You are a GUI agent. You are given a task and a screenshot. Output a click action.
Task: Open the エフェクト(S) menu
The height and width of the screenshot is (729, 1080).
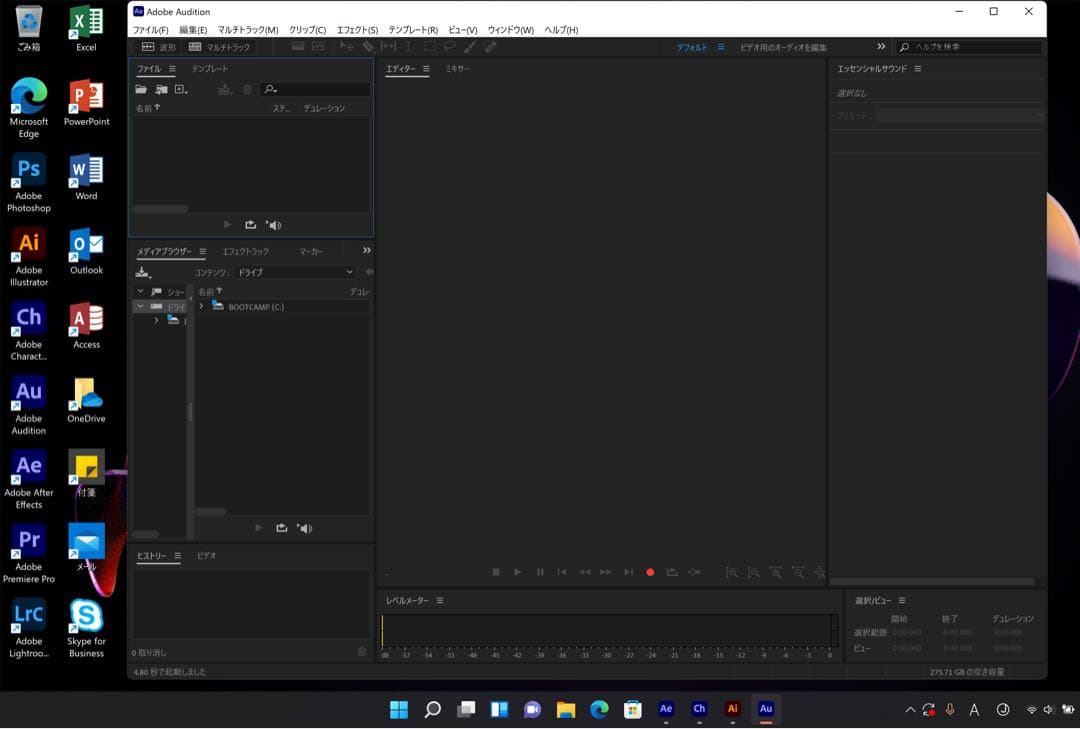pos(357,30)
